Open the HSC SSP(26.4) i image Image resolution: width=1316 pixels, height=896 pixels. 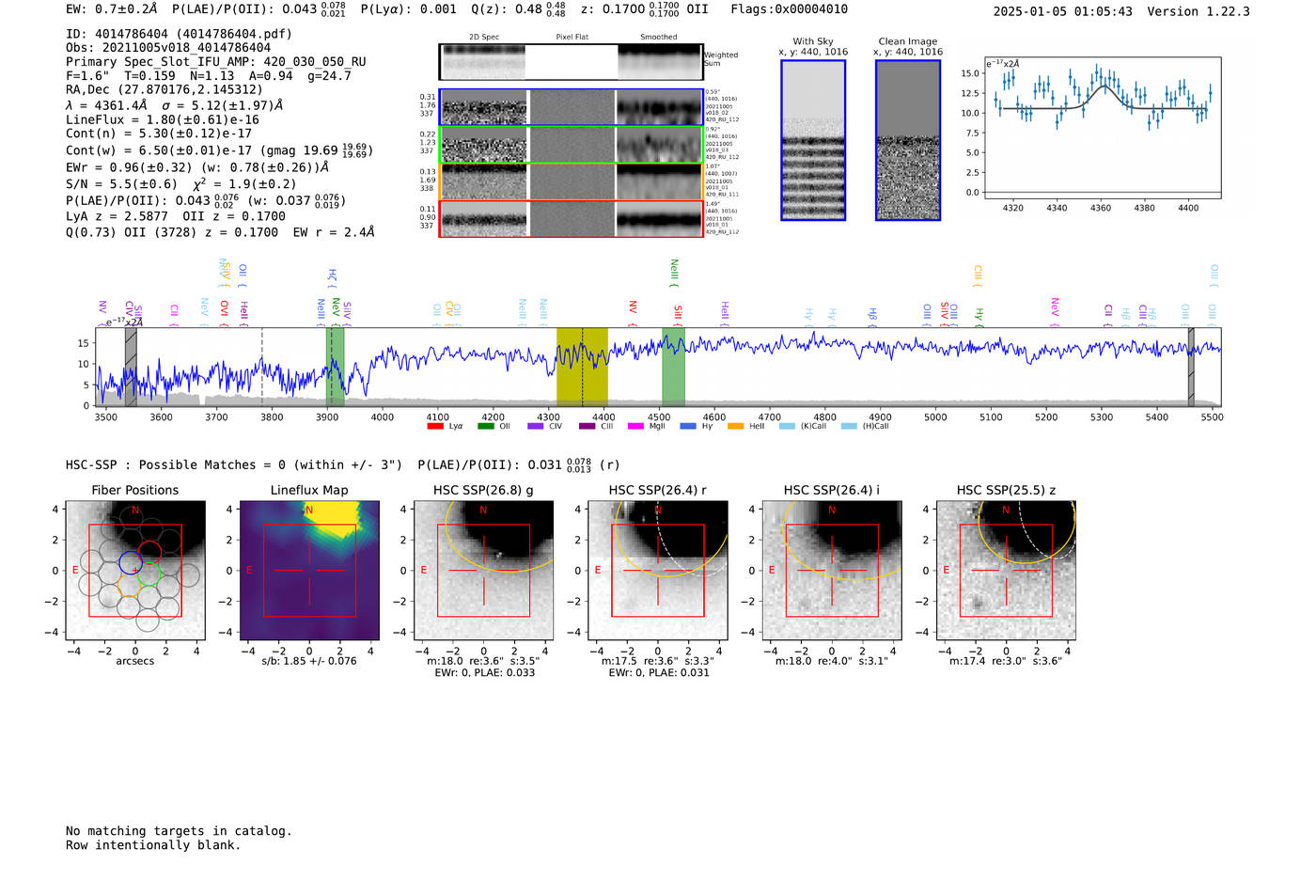(x=832, y=571)
